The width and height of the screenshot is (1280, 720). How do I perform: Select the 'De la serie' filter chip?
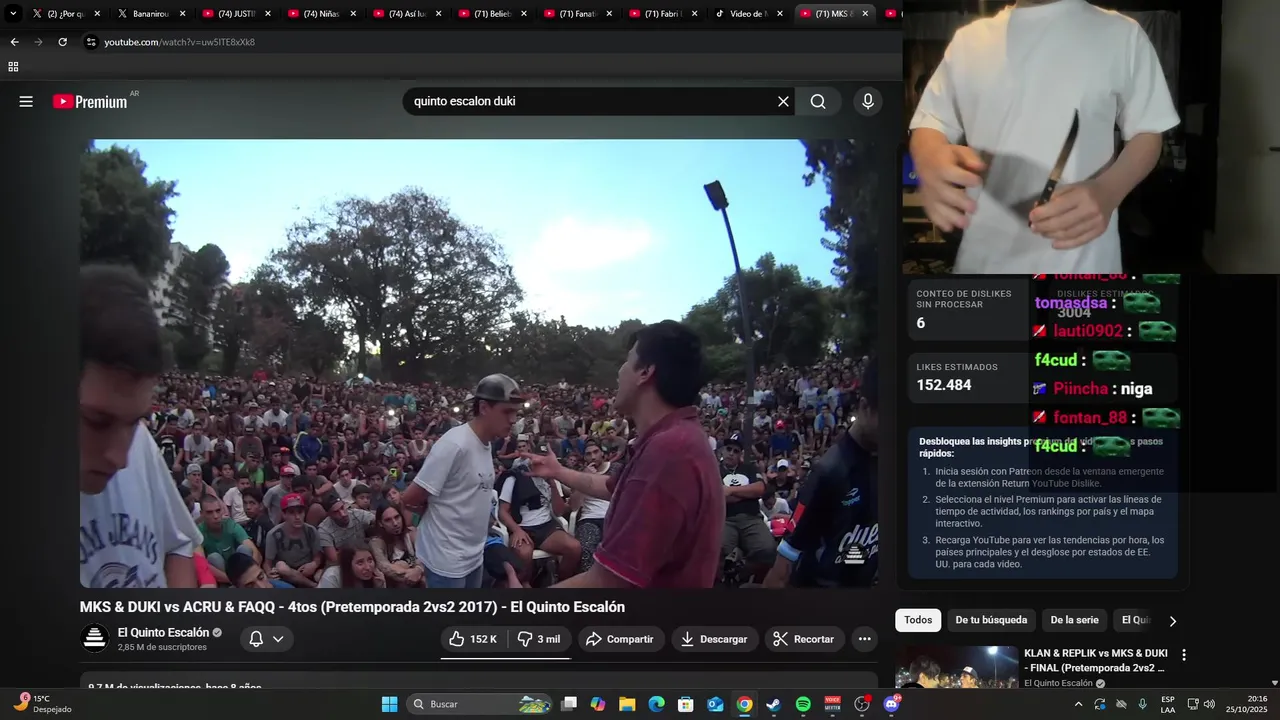tap(1074, 620)
